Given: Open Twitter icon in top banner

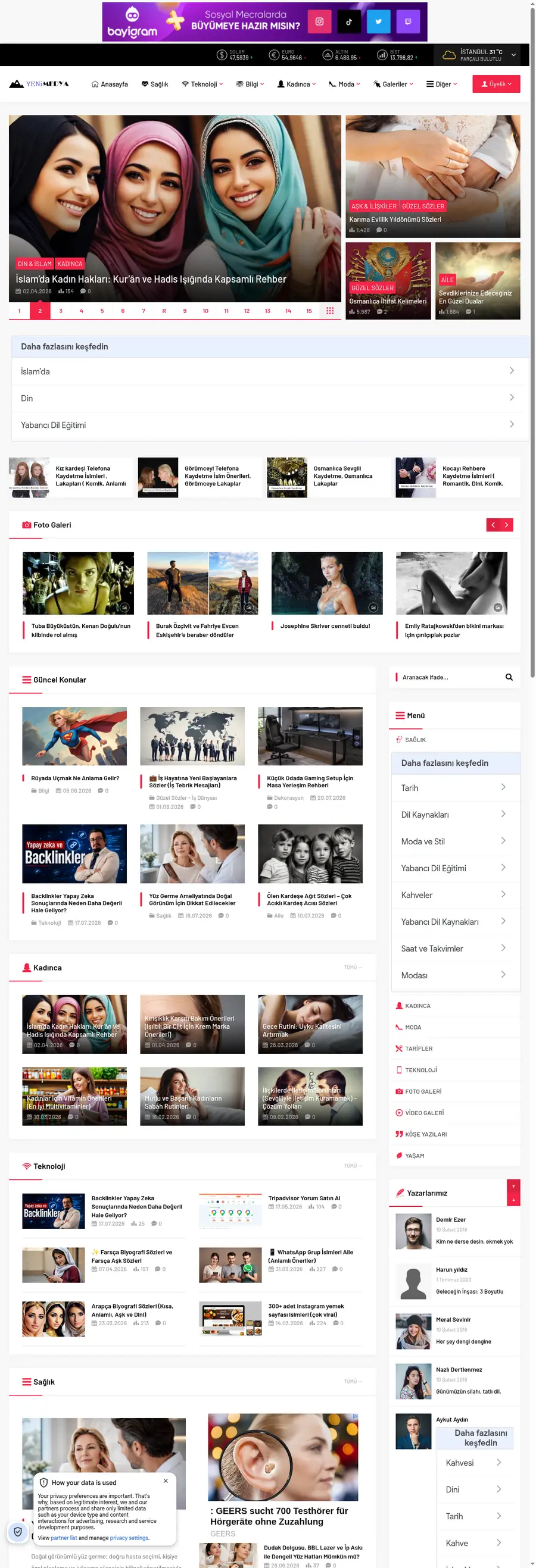Looking at the screenshot, I should coord(378,21).
